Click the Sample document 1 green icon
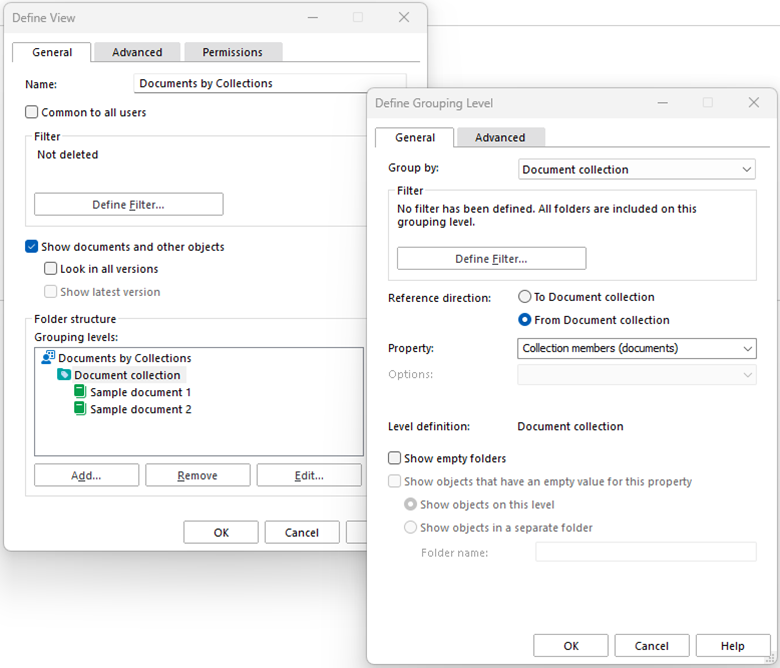The image size is (780, 668). pyautogui.click(x=80, y=391)
